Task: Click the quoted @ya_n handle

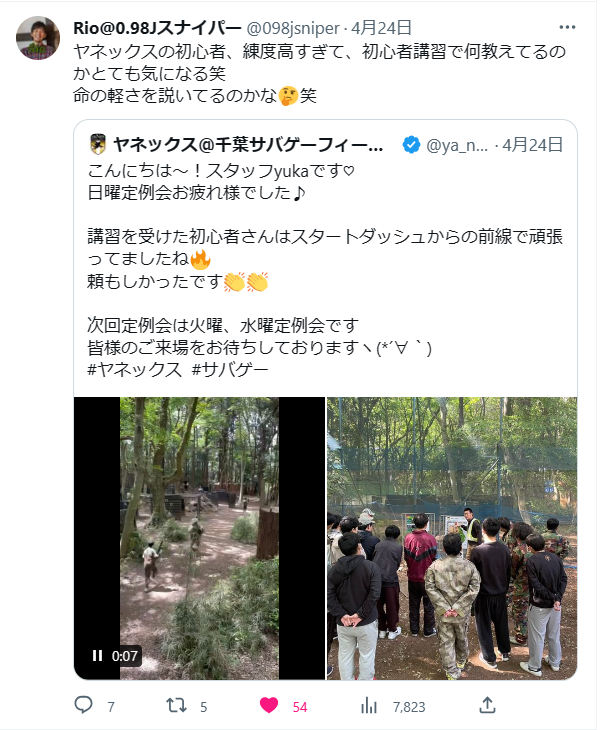Action: click(x=458, y=146)
